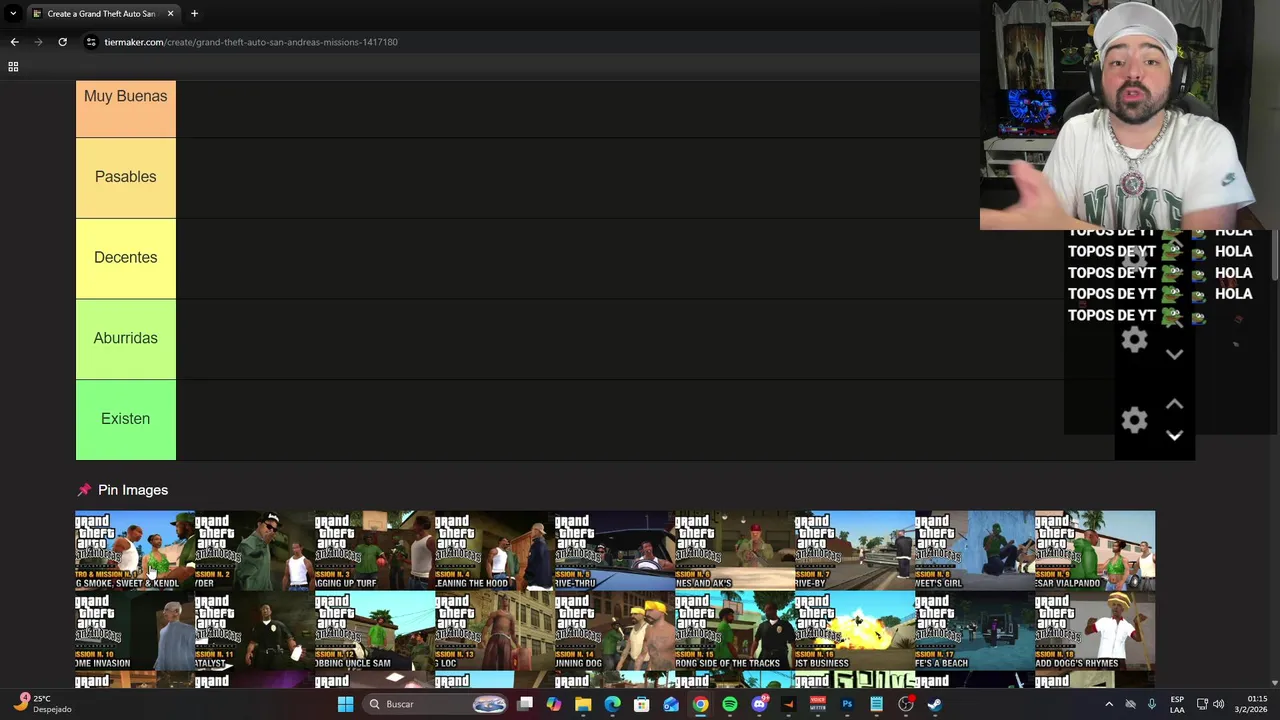
Task: Launch Copilot from the taskbar
Action: coord(554,704)
